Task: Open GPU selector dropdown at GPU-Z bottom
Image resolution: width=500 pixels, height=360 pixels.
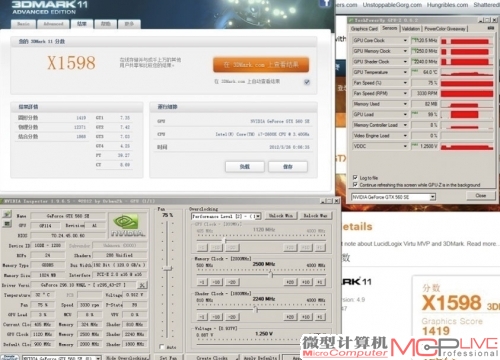Action: click(x=432, y=197)
